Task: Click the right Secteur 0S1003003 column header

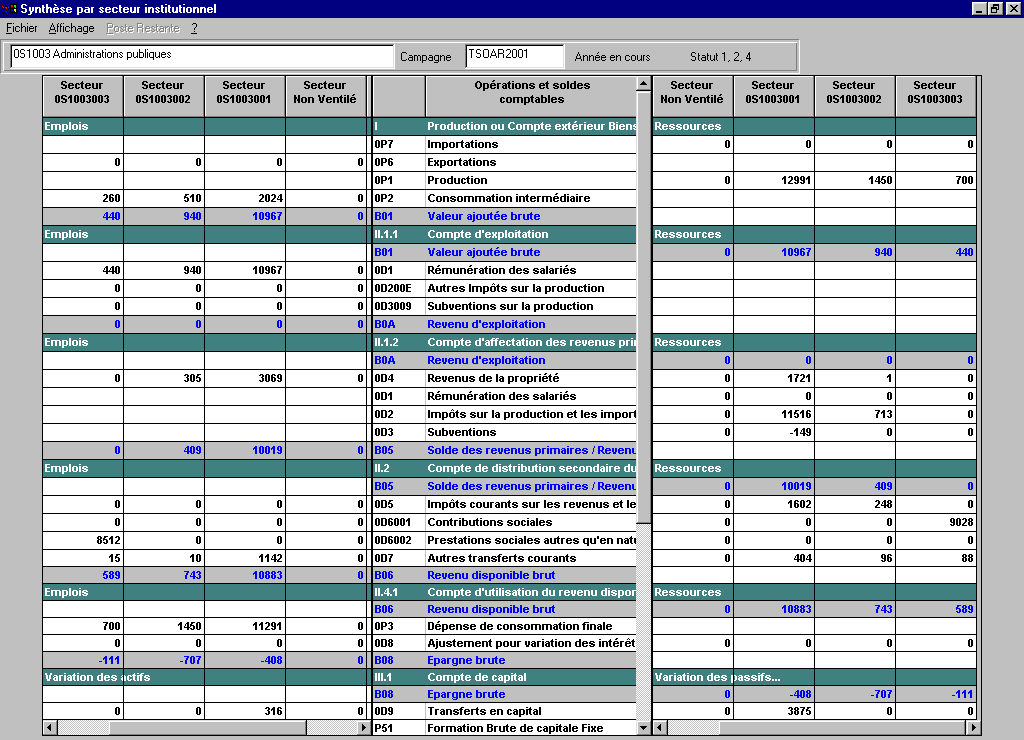Action: click(x=935, y=96)
